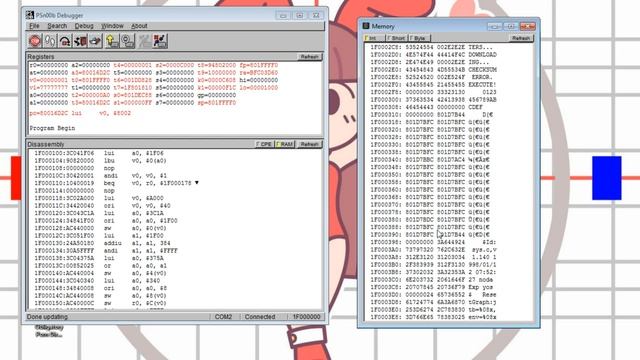
Task: Click memory row 1F0003D8 tGraph:j
Action: (433, 302)
